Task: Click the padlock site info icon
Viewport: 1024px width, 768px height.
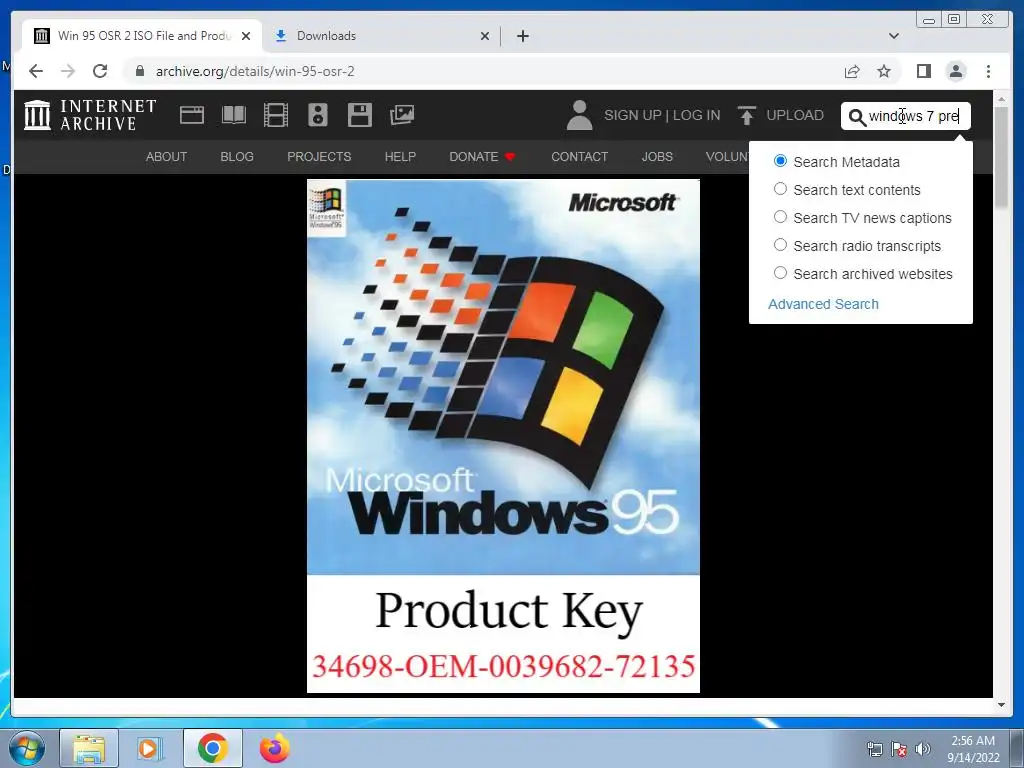Action: 139,71
